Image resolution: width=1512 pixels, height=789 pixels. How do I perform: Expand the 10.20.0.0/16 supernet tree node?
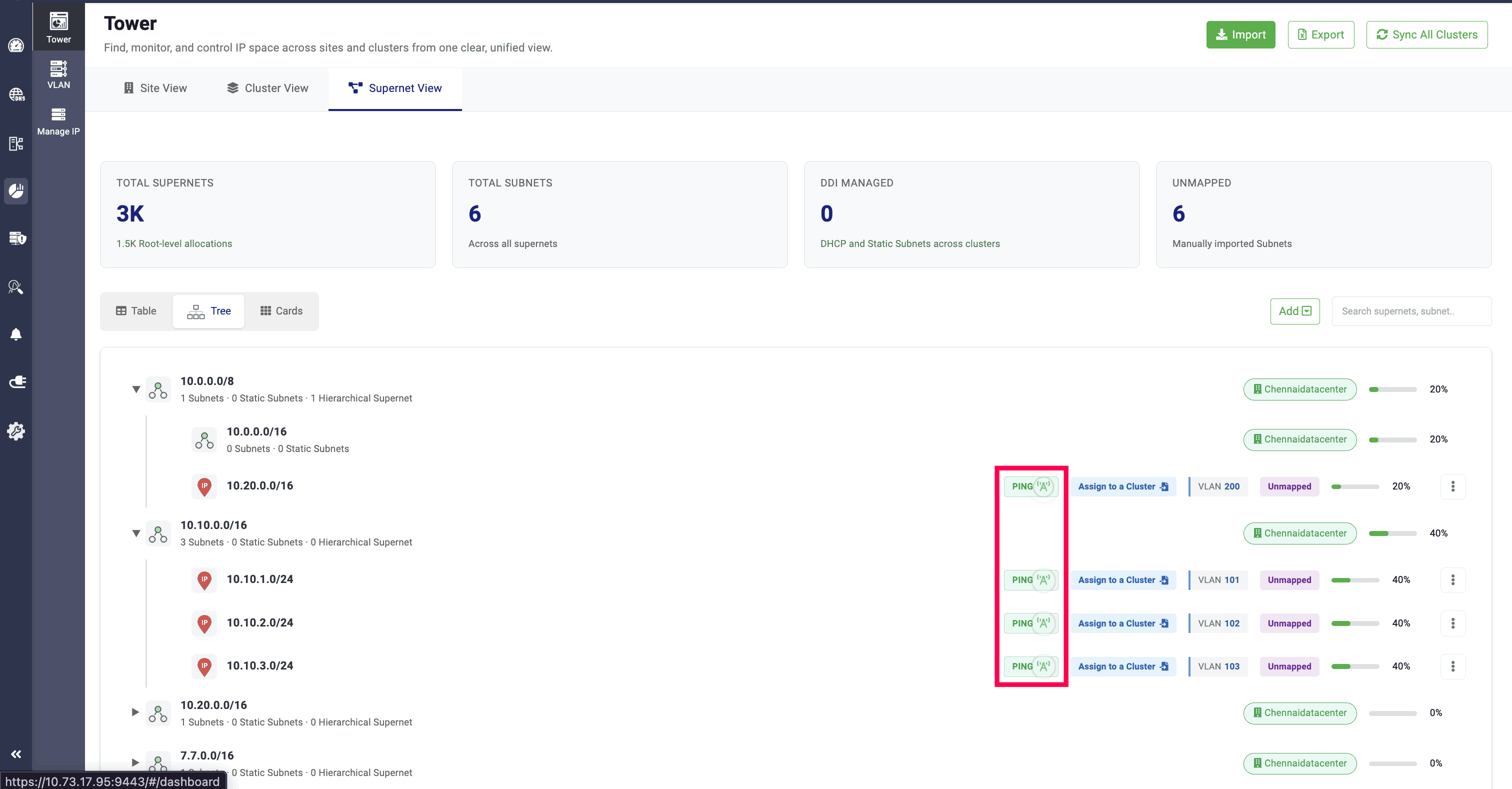(135, 712)
